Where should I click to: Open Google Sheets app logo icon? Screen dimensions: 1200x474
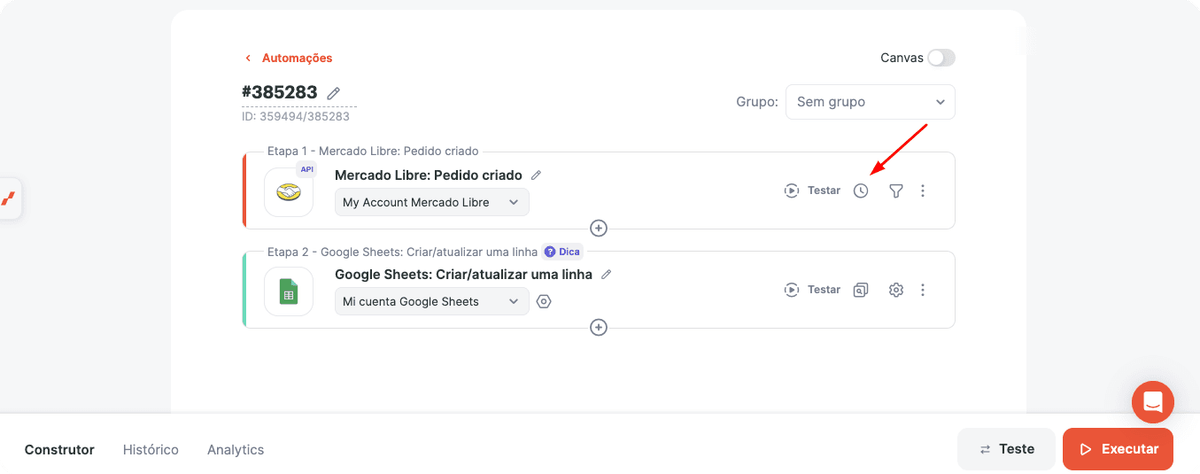pyautogui.click(x=289, y=291)
